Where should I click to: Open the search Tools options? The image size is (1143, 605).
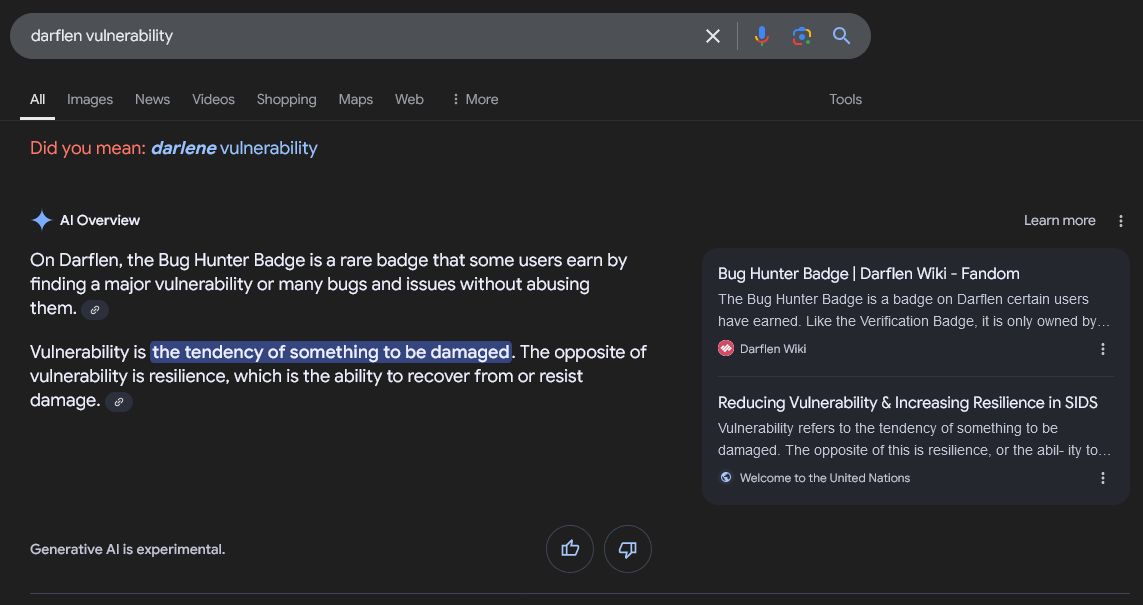[x=846, y=100]
